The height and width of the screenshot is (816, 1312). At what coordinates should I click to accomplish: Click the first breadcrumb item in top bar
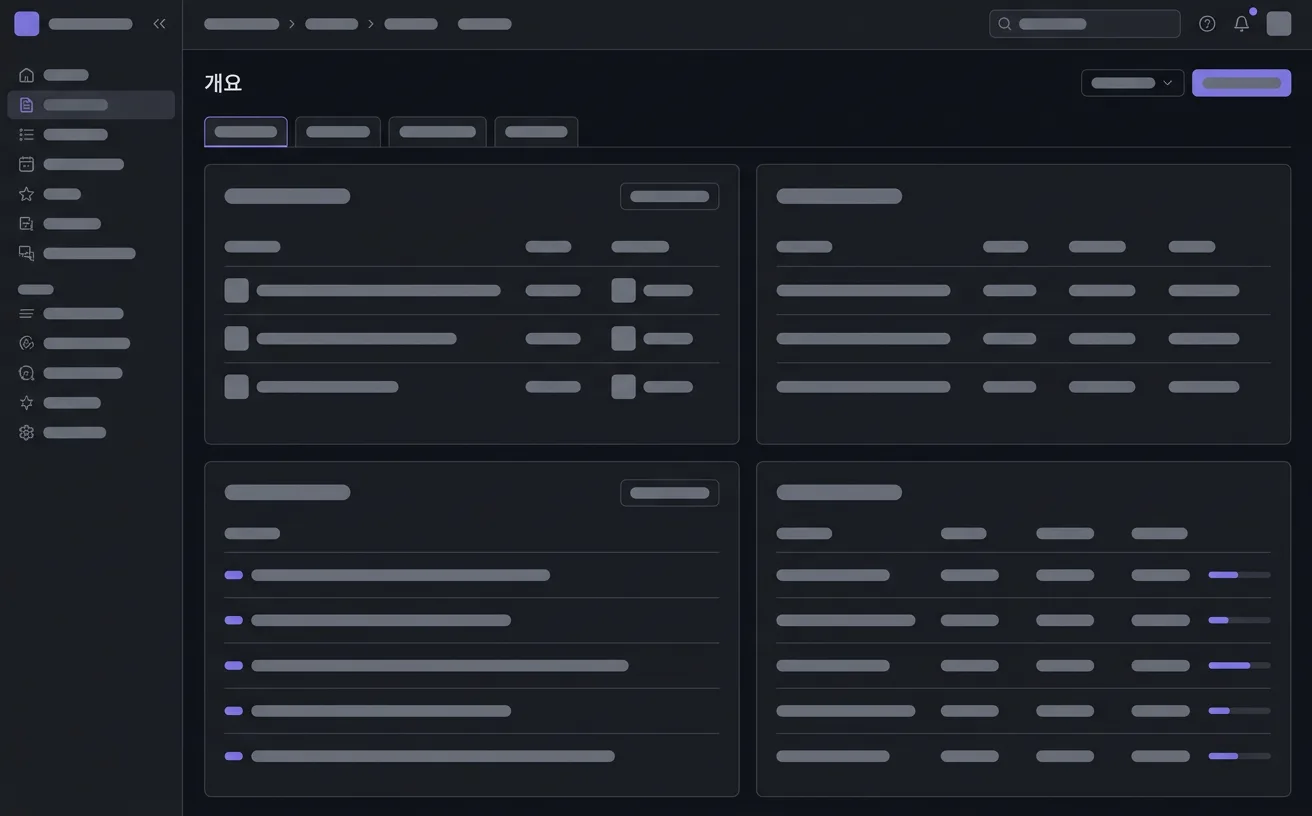pos(242,24)
